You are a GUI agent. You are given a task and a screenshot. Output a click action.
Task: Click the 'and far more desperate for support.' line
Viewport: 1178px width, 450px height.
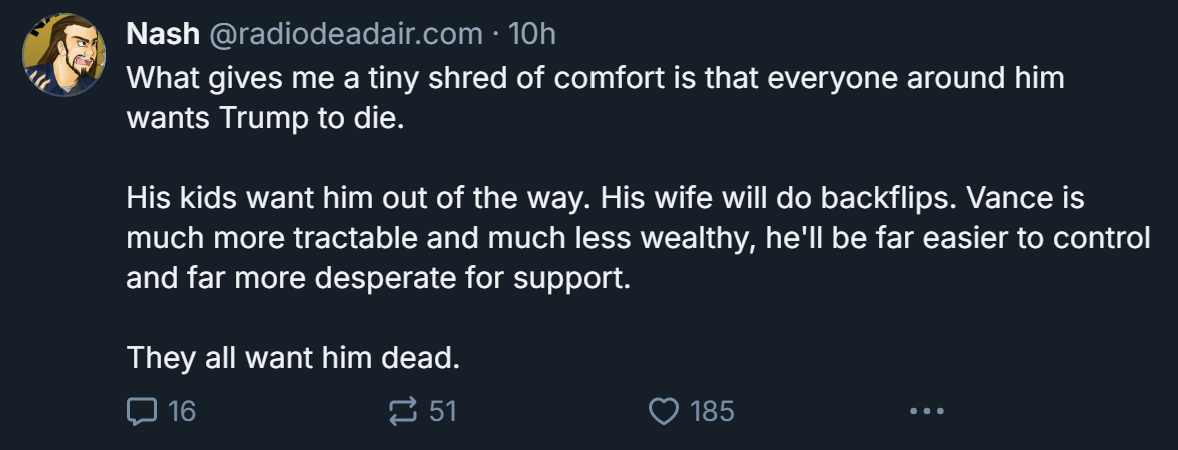coord(379,278)
